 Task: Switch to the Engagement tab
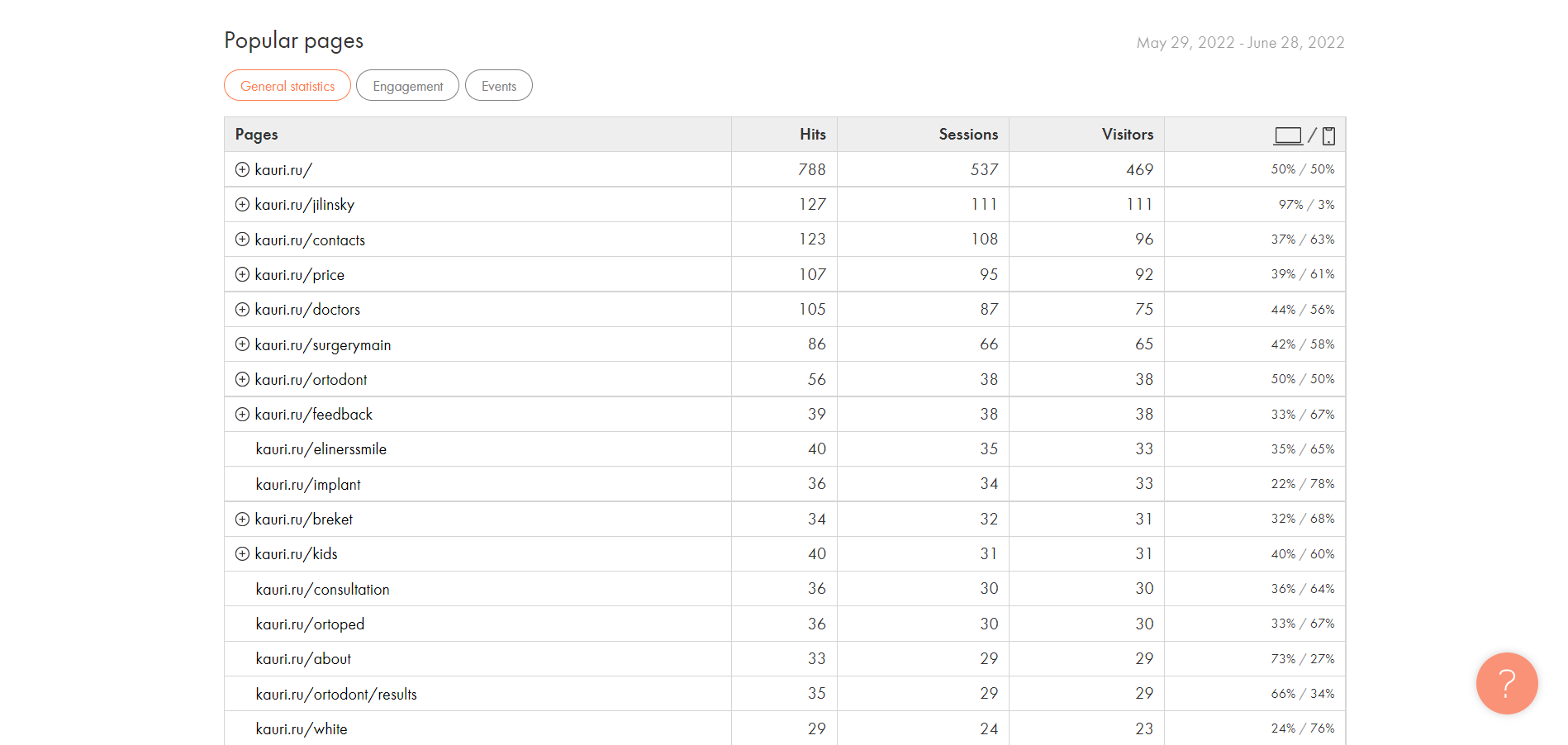(407, 86)
